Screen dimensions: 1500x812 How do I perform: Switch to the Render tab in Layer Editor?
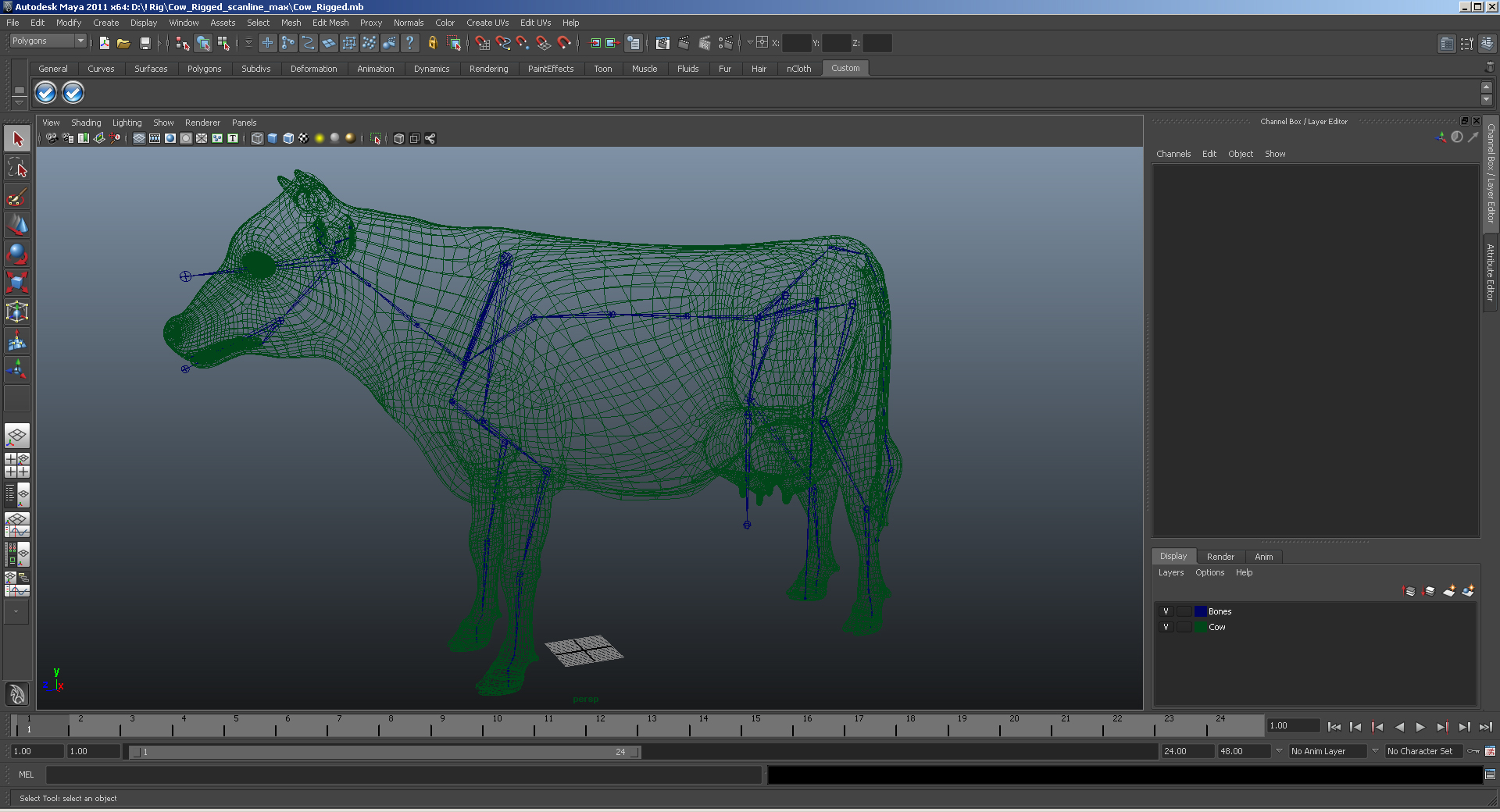click(1220, 557)
